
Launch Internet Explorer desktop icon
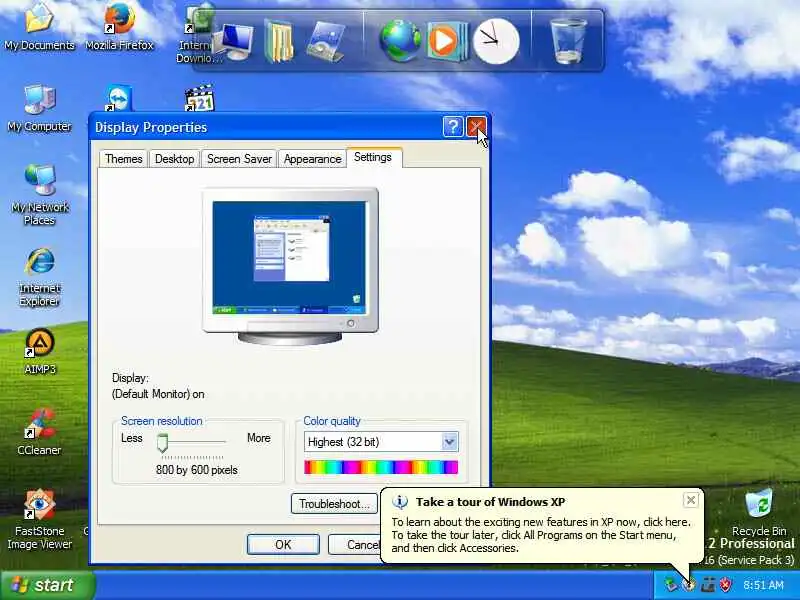(39, 277)
